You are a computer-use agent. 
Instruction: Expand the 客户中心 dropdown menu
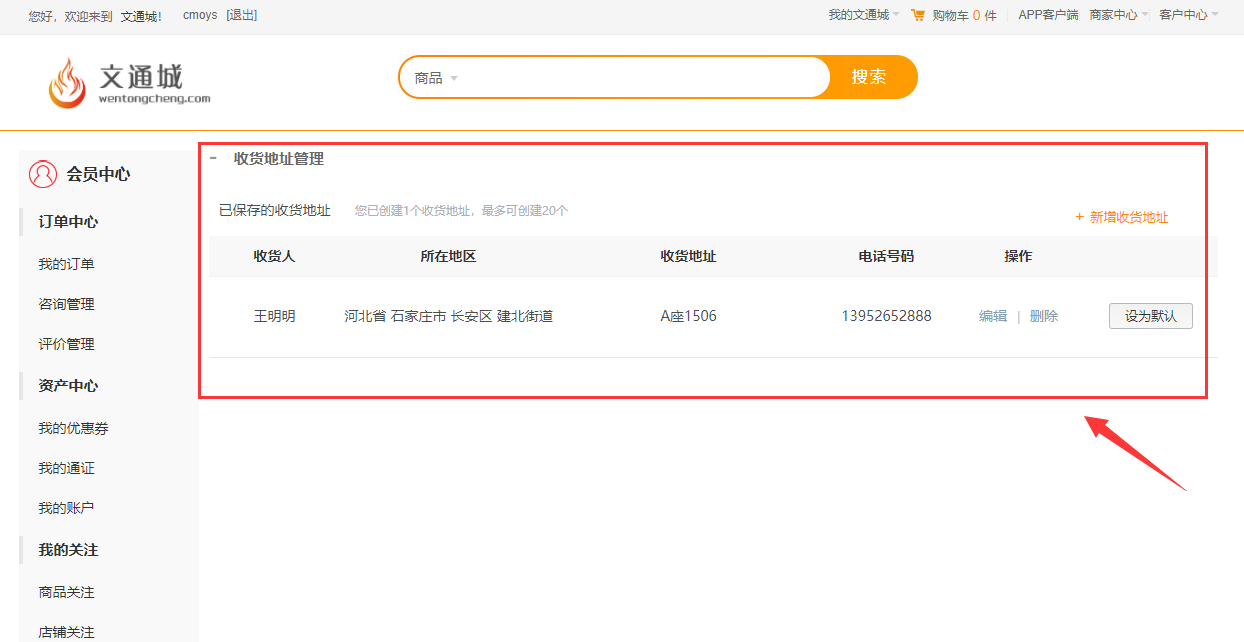1189,15
